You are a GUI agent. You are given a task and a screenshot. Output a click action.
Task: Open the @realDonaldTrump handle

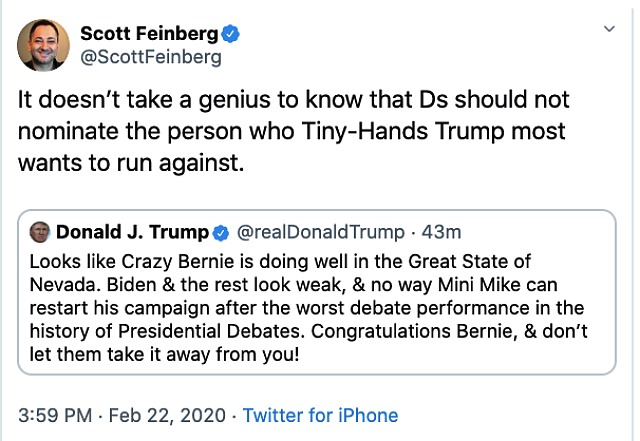321,232
